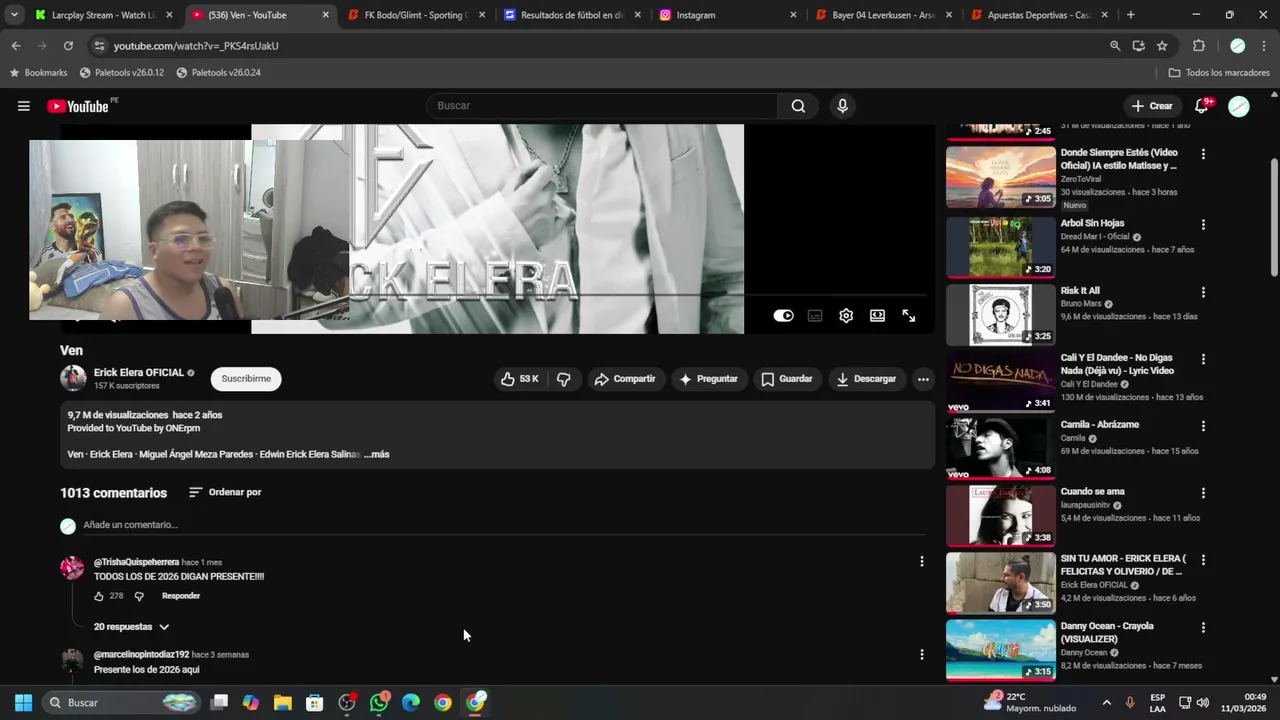
Task: Open YouTube notifications bell
Action: click(x=1203, y=106)
